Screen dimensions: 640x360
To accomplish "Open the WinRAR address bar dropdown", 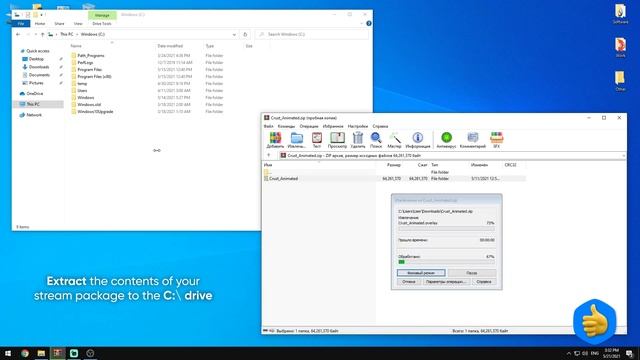I will click(623, 156).
